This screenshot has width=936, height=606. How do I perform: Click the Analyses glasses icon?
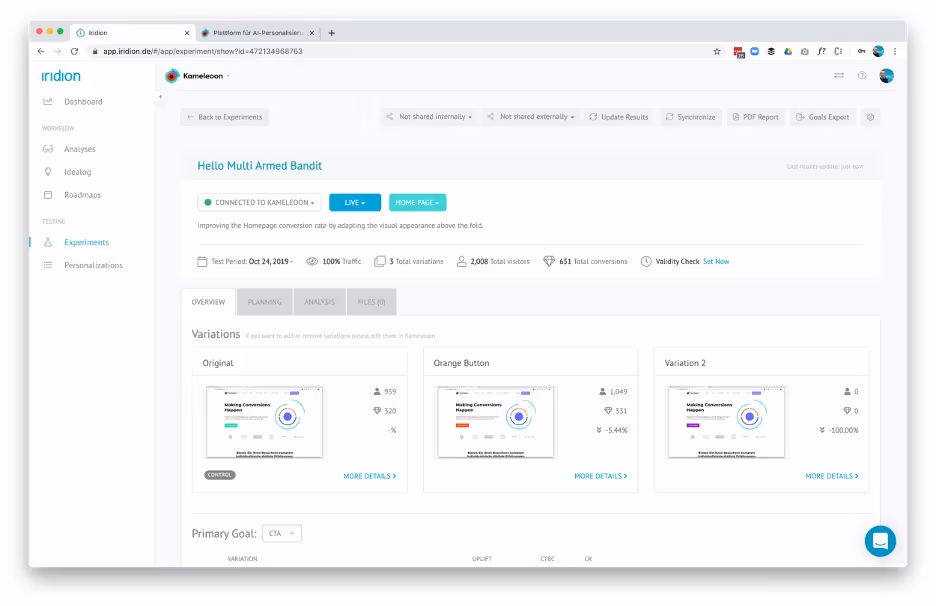coord(48,149)
